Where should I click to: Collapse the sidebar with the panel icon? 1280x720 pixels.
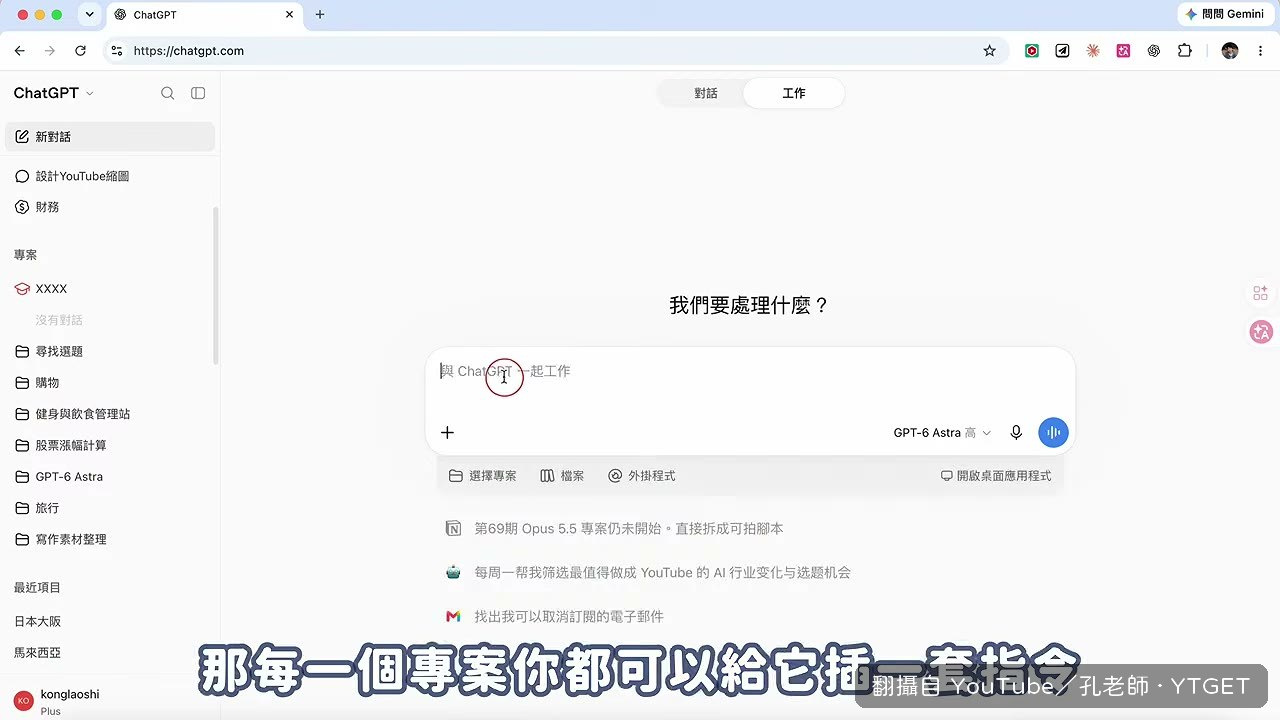(198, 93)
